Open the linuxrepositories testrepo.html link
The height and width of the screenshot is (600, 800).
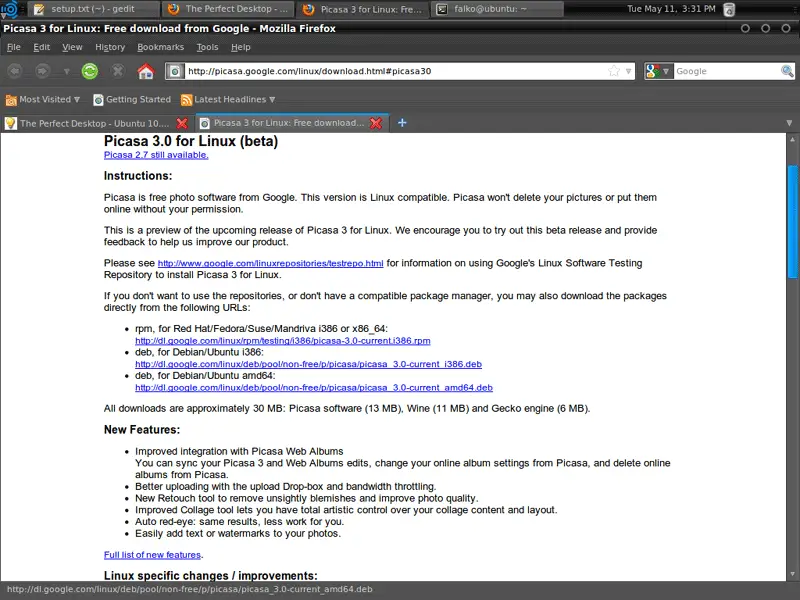(270, 263)
